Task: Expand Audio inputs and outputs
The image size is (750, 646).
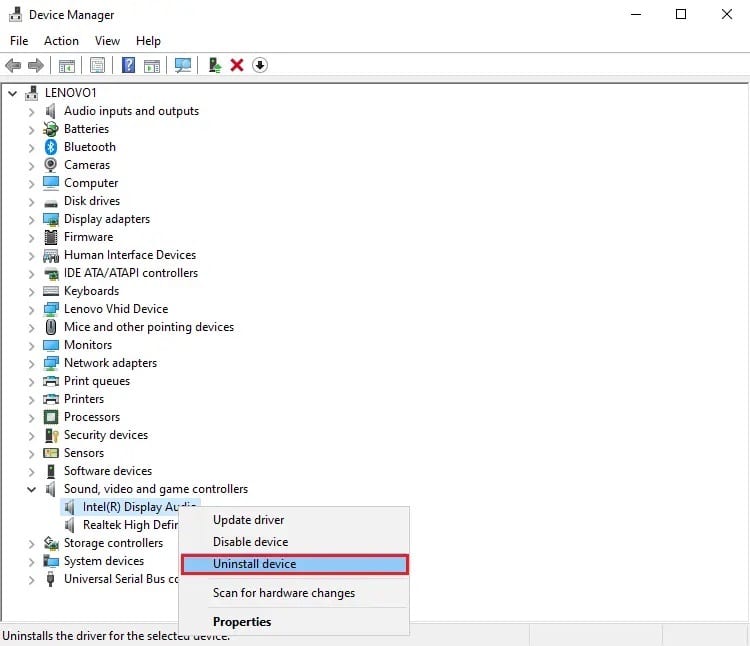Action: click(x=31, y=112)
